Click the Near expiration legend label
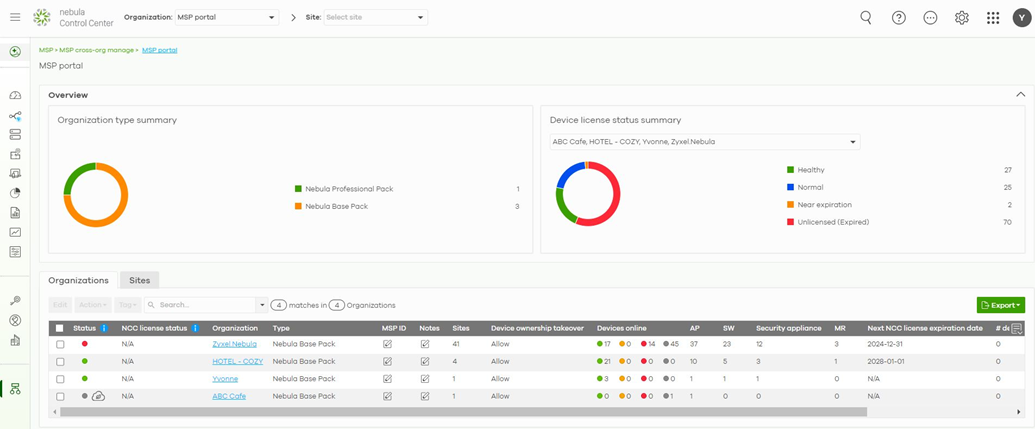The width and height of the screenshot is (1035, 429). coord(824,205)
